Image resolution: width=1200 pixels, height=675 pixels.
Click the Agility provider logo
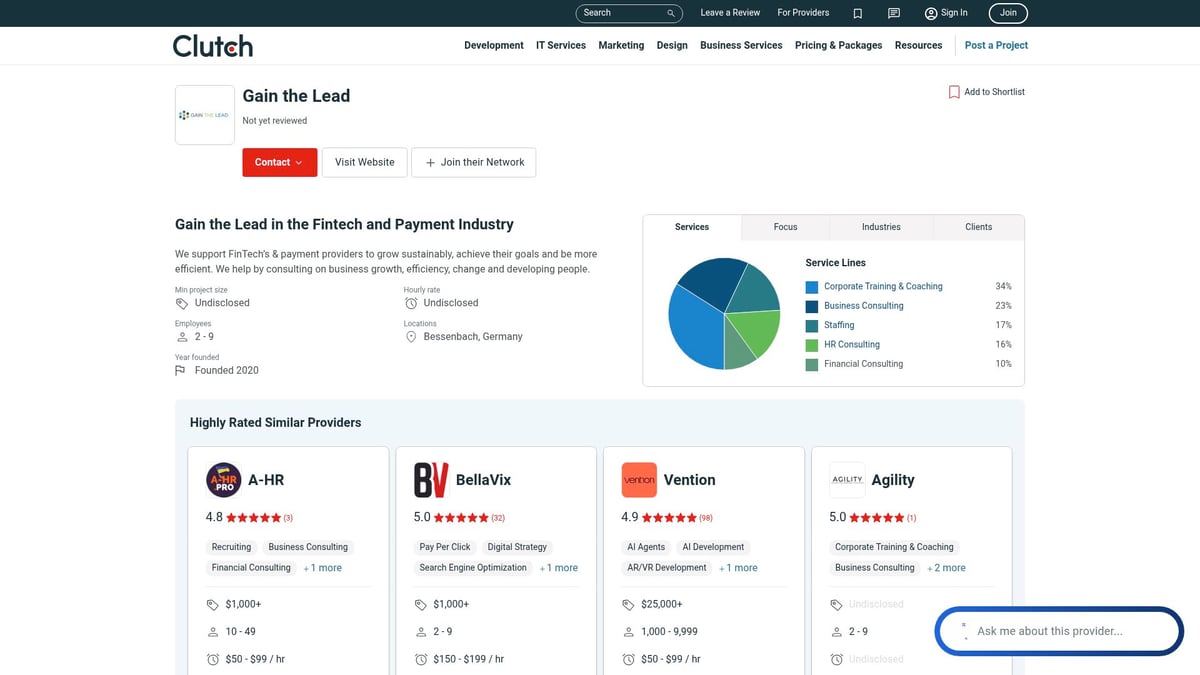(847, 480)
